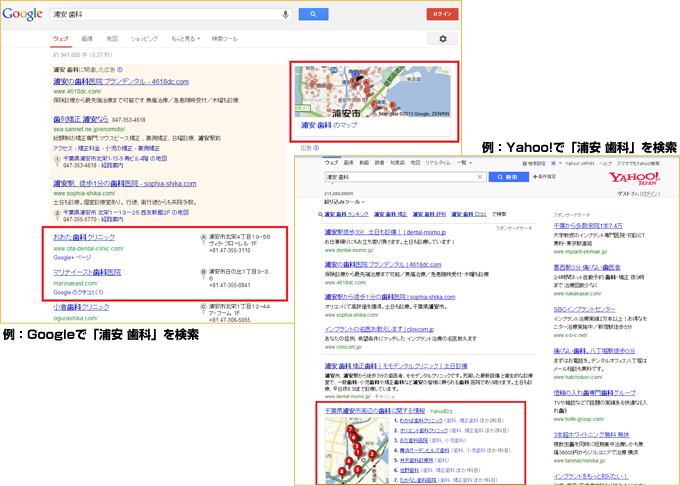680x486 pixels.
Task: Open the 信頼の入れ歯専門歯科グループ sponsored link
Action: point(595,393)
